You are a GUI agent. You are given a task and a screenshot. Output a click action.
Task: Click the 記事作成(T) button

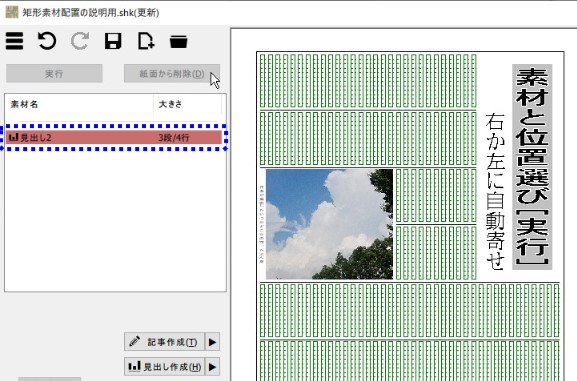coord(164,342)
